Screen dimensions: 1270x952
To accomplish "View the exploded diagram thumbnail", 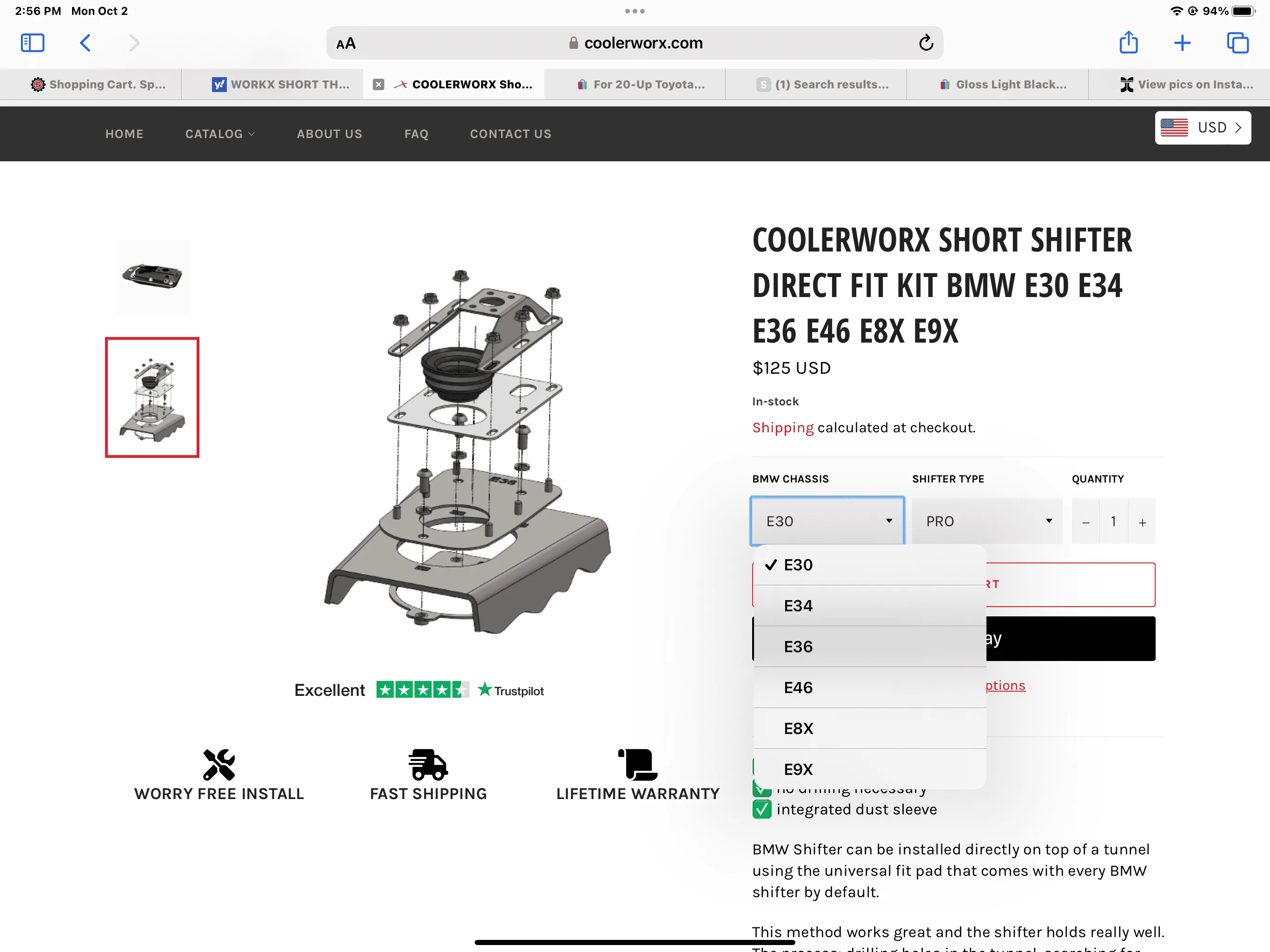I will 152,397.
